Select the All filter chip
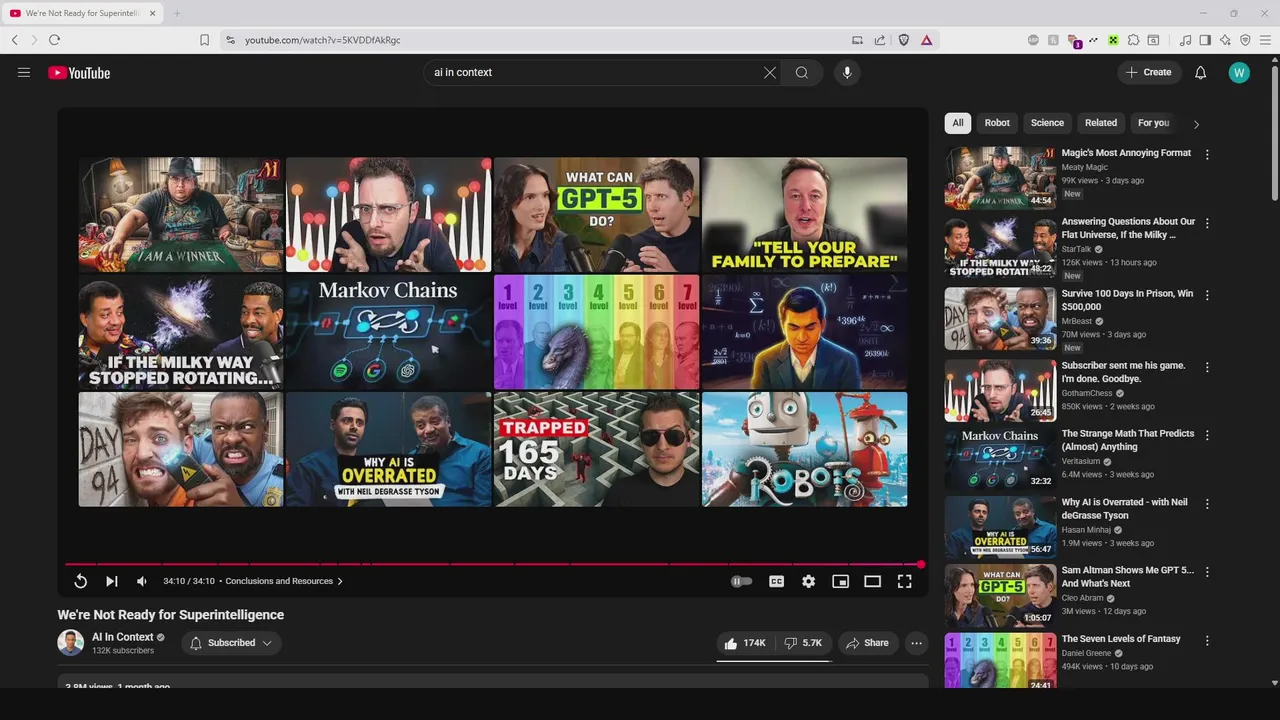This screenshot has height=720, width=1280. [x=958, y=123]
